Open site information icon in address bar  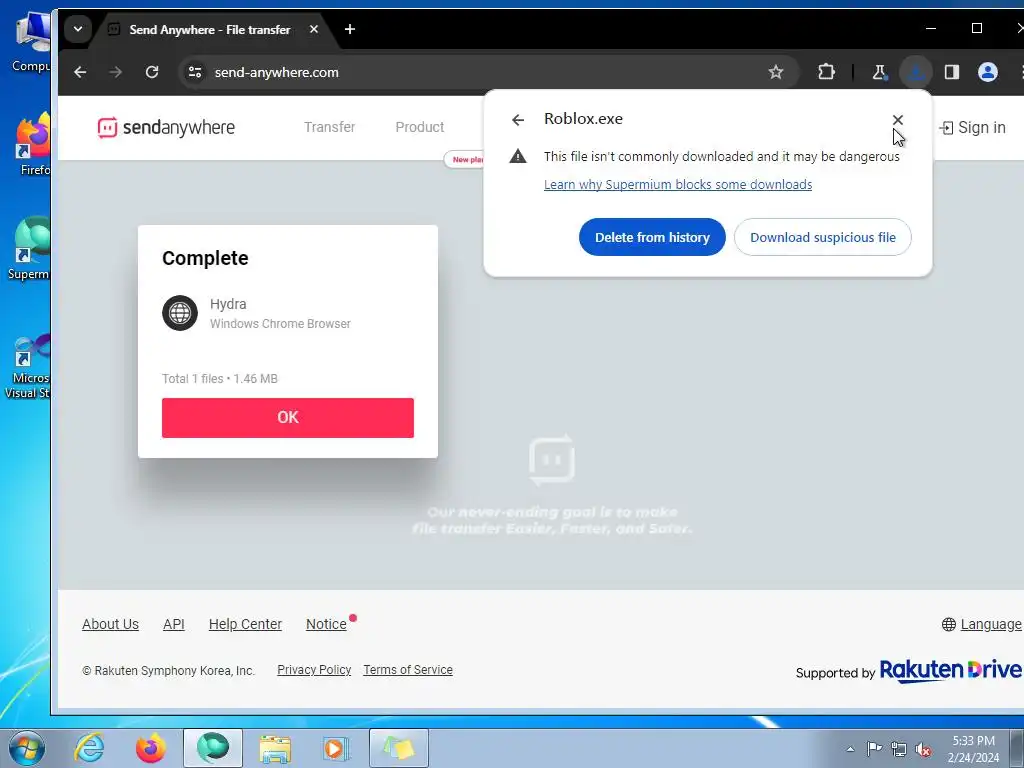point(195,72)
